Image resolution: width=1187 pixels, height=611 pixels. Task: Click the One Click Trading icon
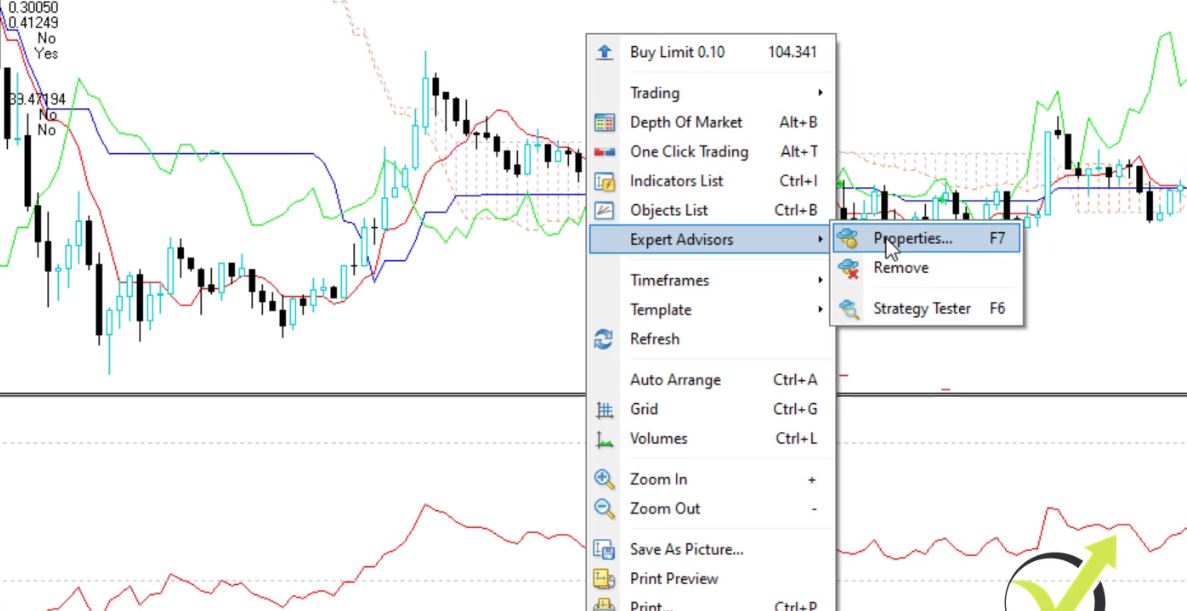click(604, 152)
